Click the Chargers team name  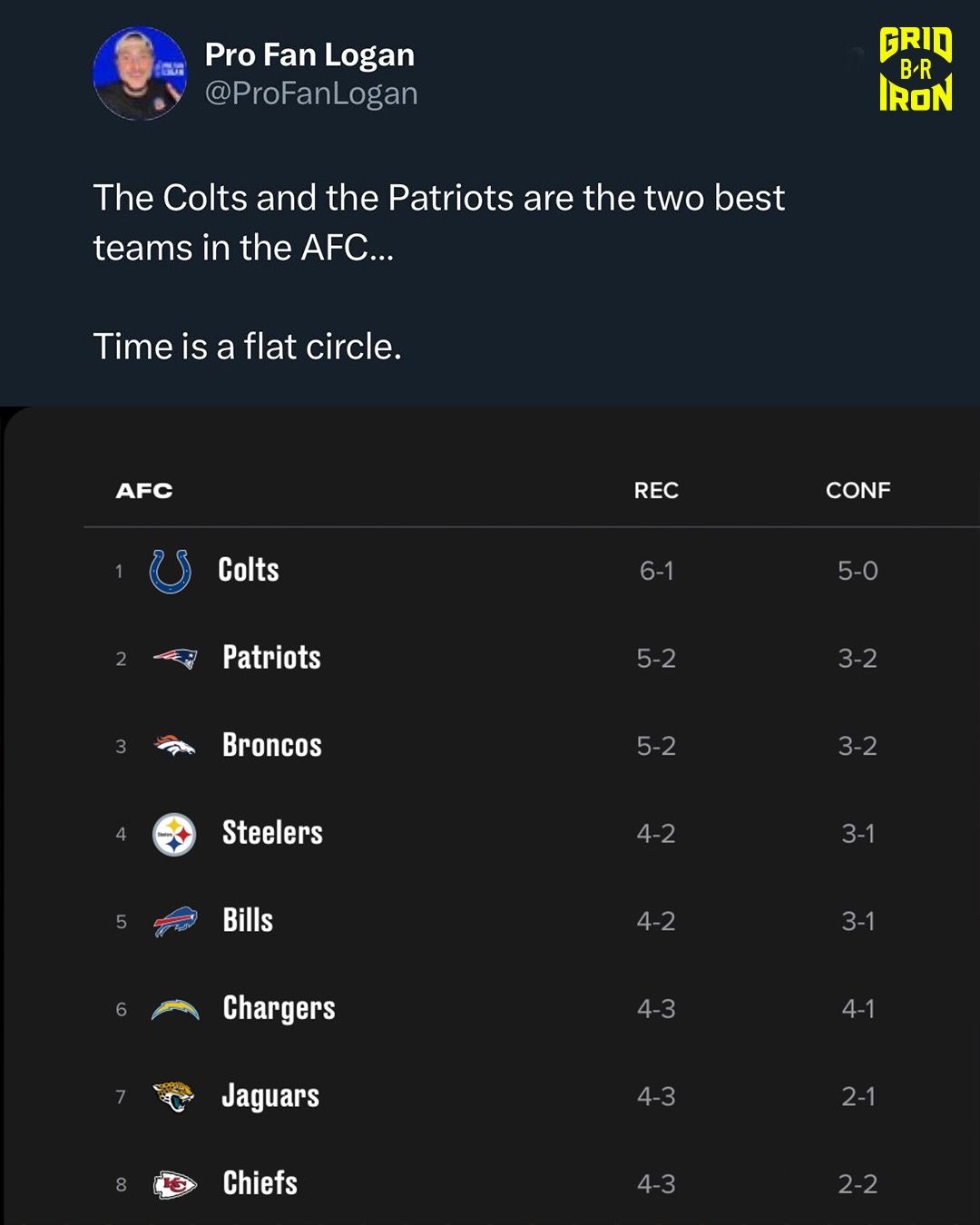click(279, 1008)
